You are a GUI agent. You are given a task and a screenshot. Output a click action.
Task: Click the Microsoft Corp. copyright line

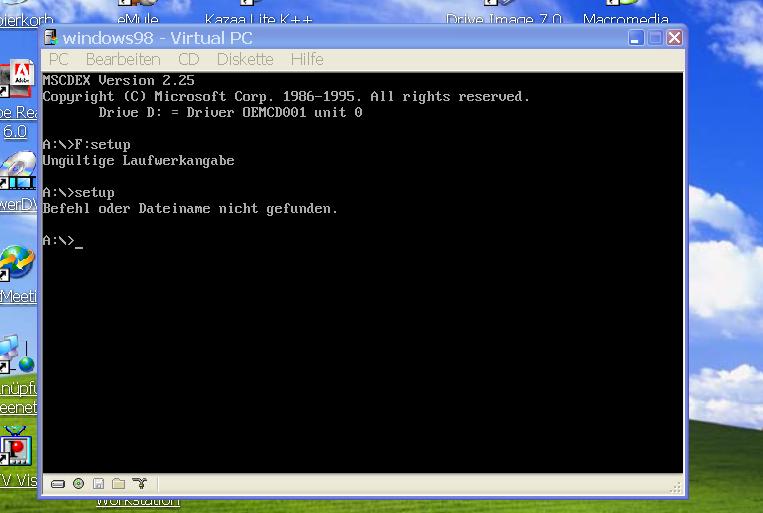(x=286, y=96)
